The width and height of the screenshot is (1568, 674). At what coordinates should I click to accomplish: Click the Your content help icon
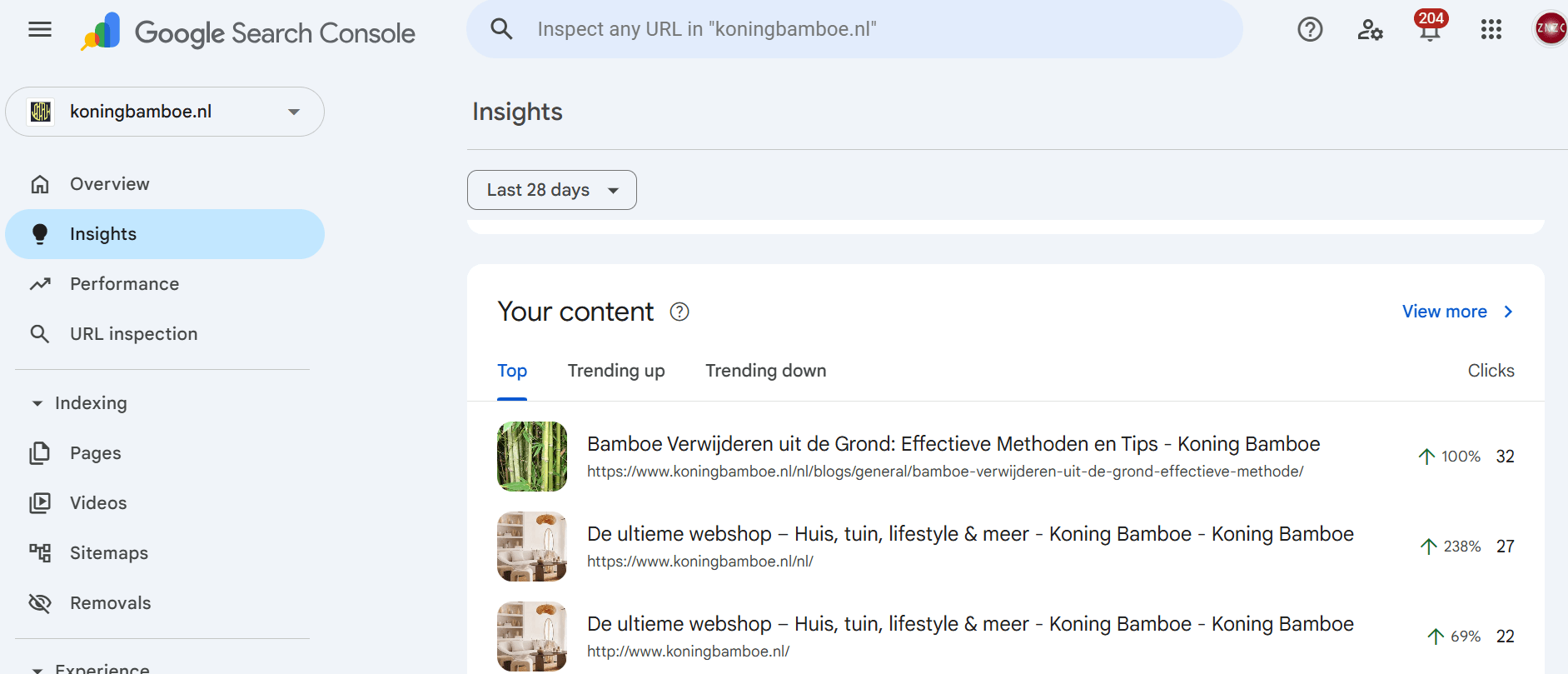tap(679, 312)
